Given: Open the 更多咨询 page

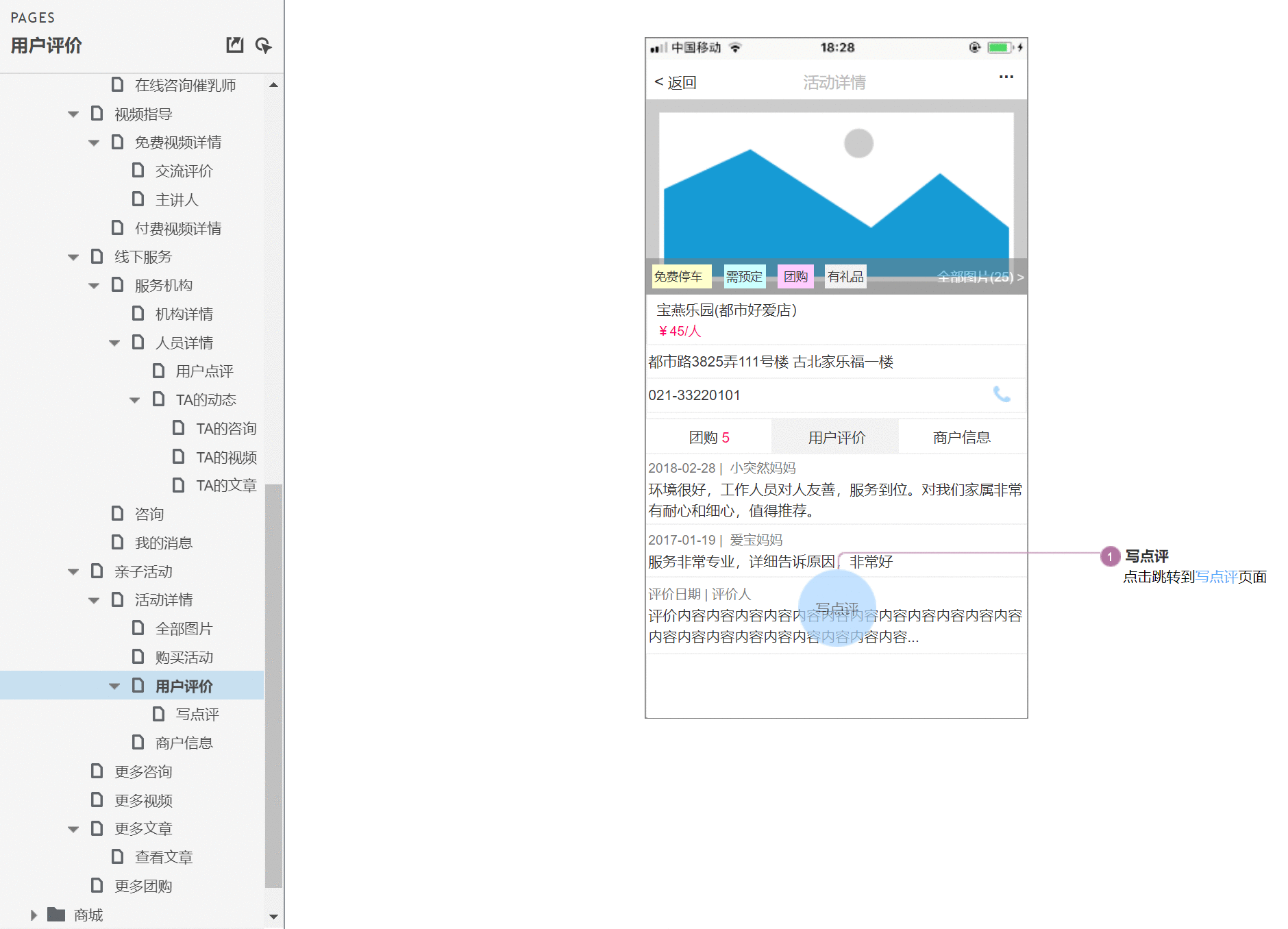Looking at the screenshot, I should pos(143,771).
